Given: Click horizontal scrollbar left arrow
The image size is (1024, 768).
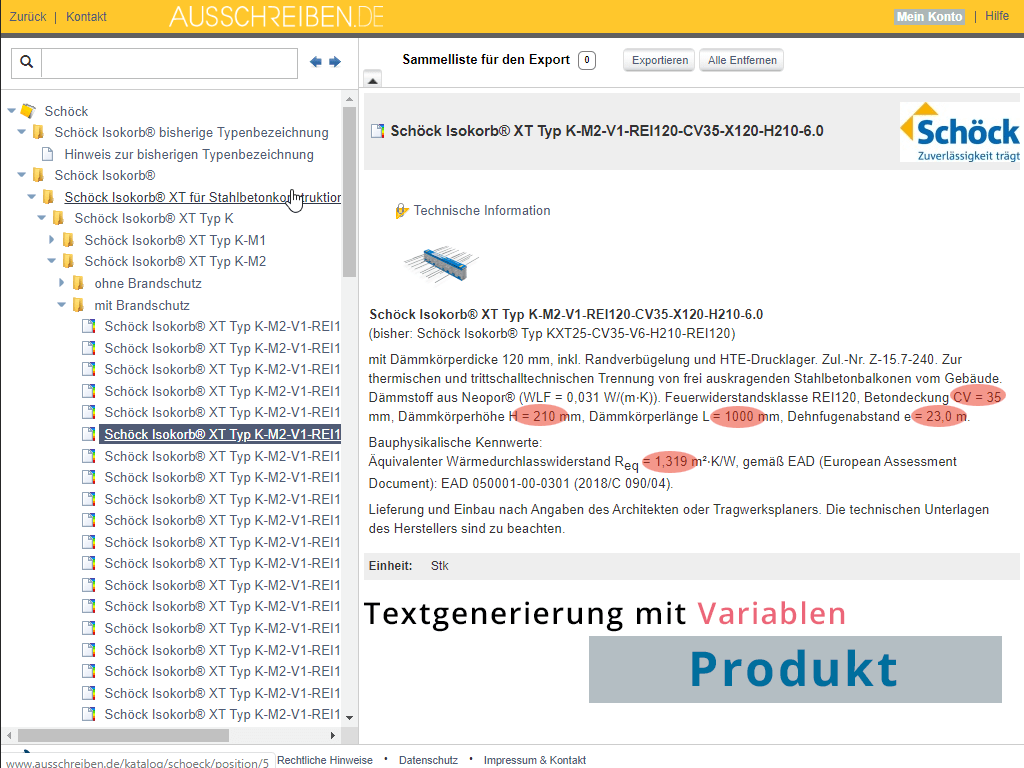Looking at the screenshot, I should (x=9, y=735).
